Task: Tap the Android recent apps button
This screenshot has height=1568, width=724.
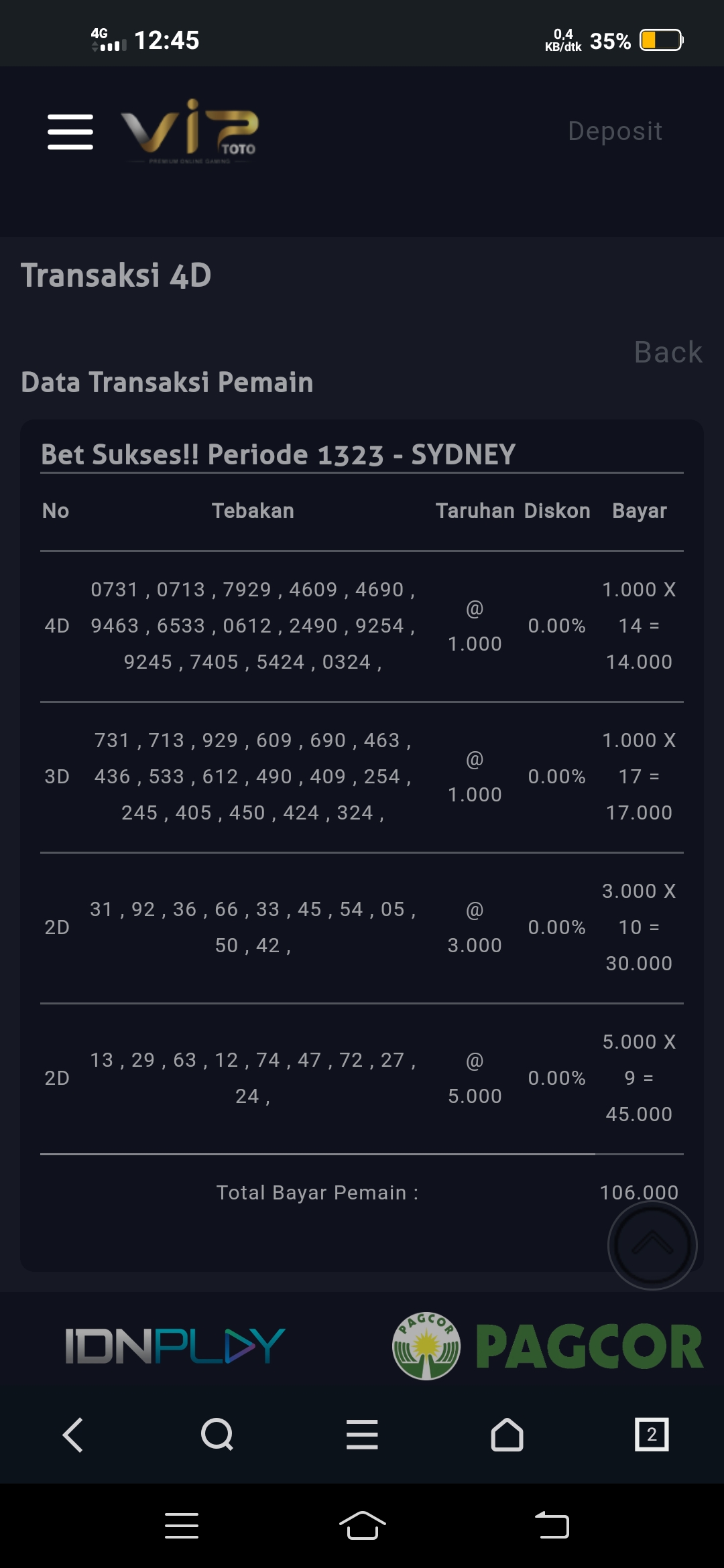Action: pyautogui.click(x=182, y=1526)
